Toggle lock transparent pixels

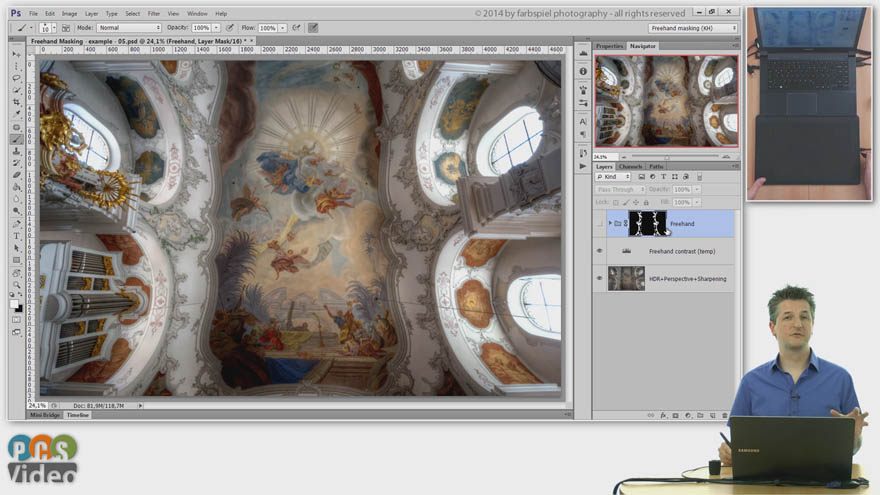[x=616, y=202]
